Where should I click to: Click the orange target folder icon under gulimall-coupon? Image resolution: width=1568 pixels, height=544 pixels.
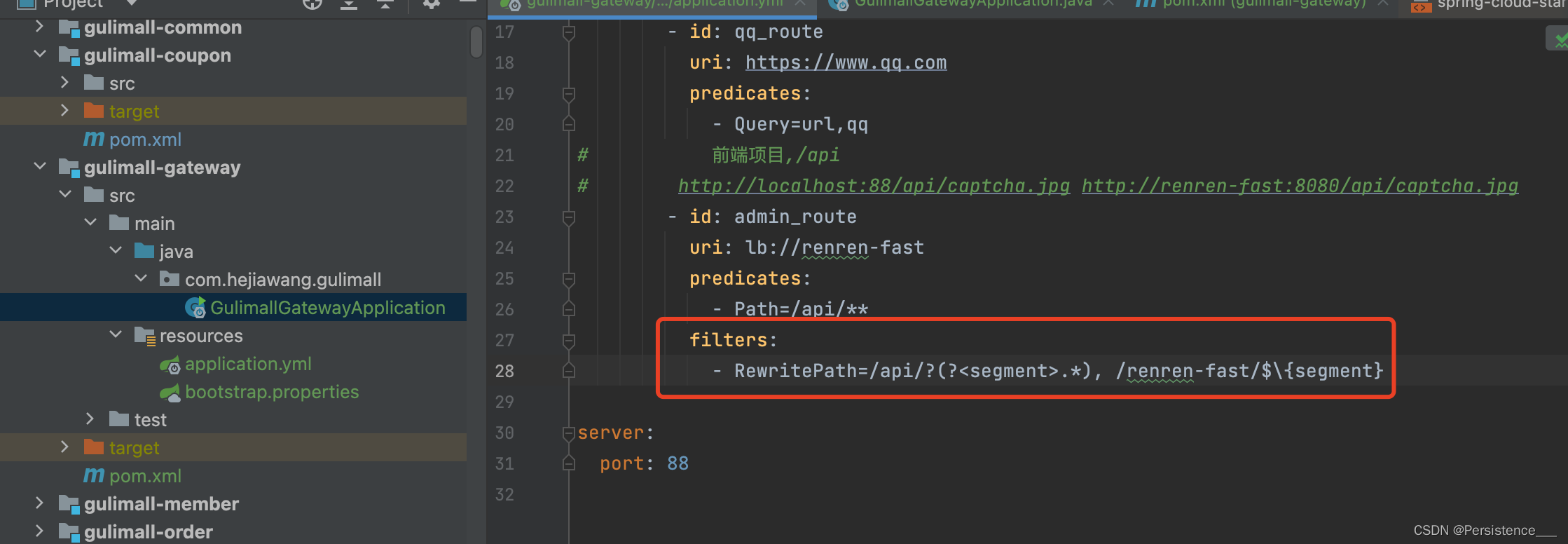pyautogui.click(x=94, y=111)
